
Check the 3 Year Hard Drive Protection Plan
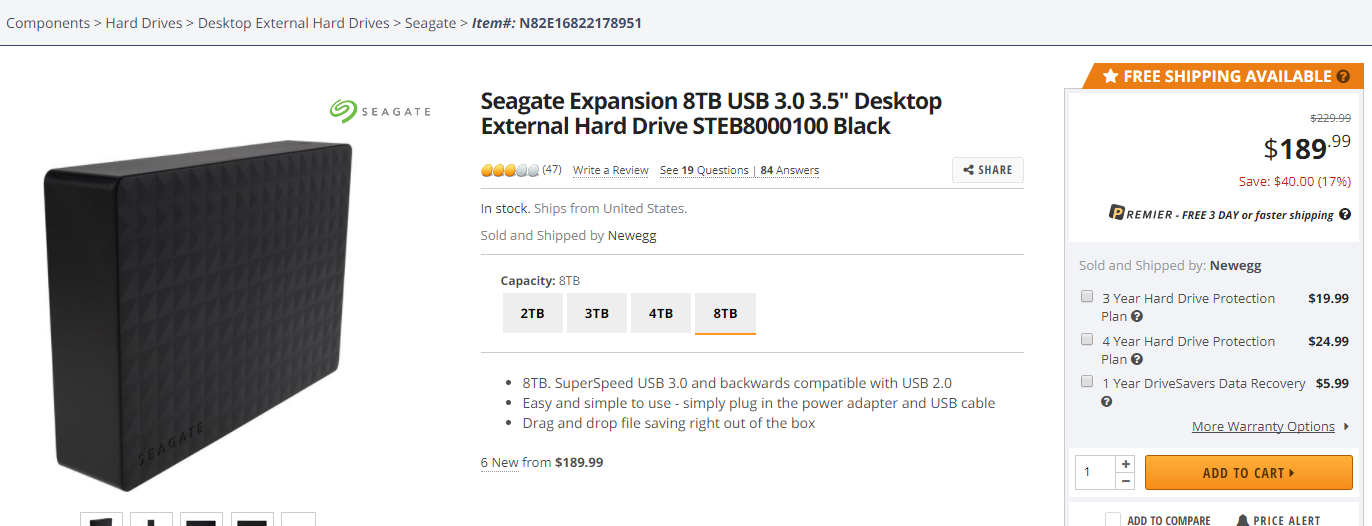[1087, 296]
